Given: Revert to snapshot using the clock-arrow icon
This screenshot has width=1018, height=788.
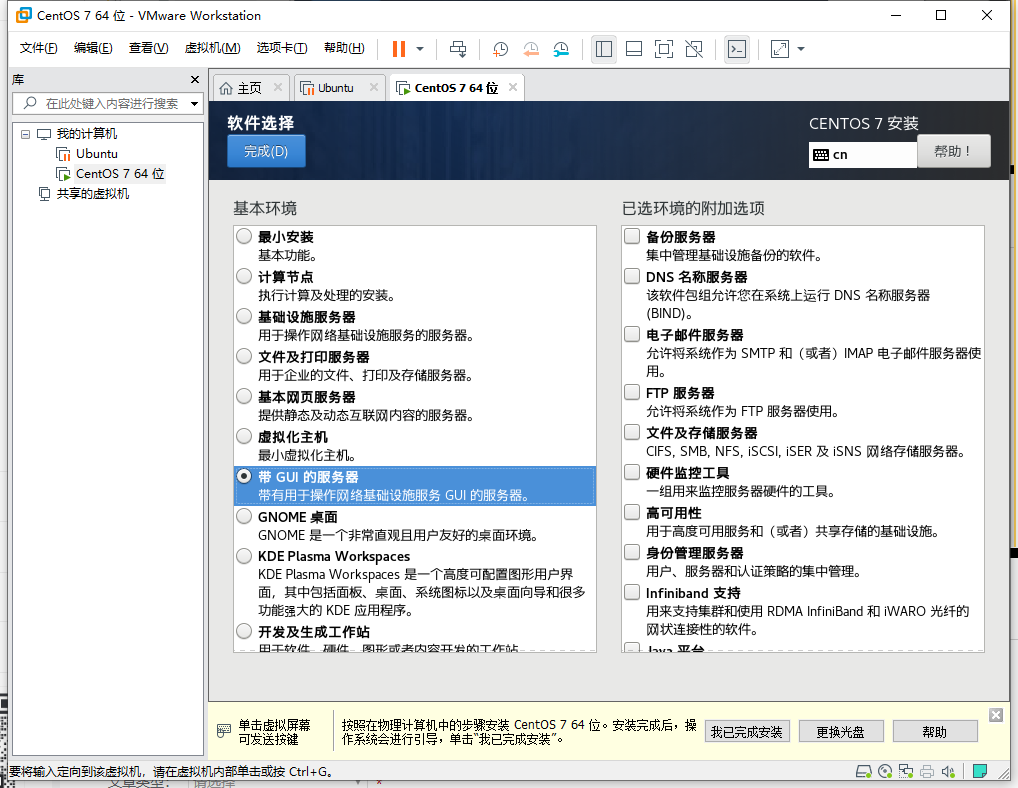Looking at the screenshot, I should [x=530, y=49].
